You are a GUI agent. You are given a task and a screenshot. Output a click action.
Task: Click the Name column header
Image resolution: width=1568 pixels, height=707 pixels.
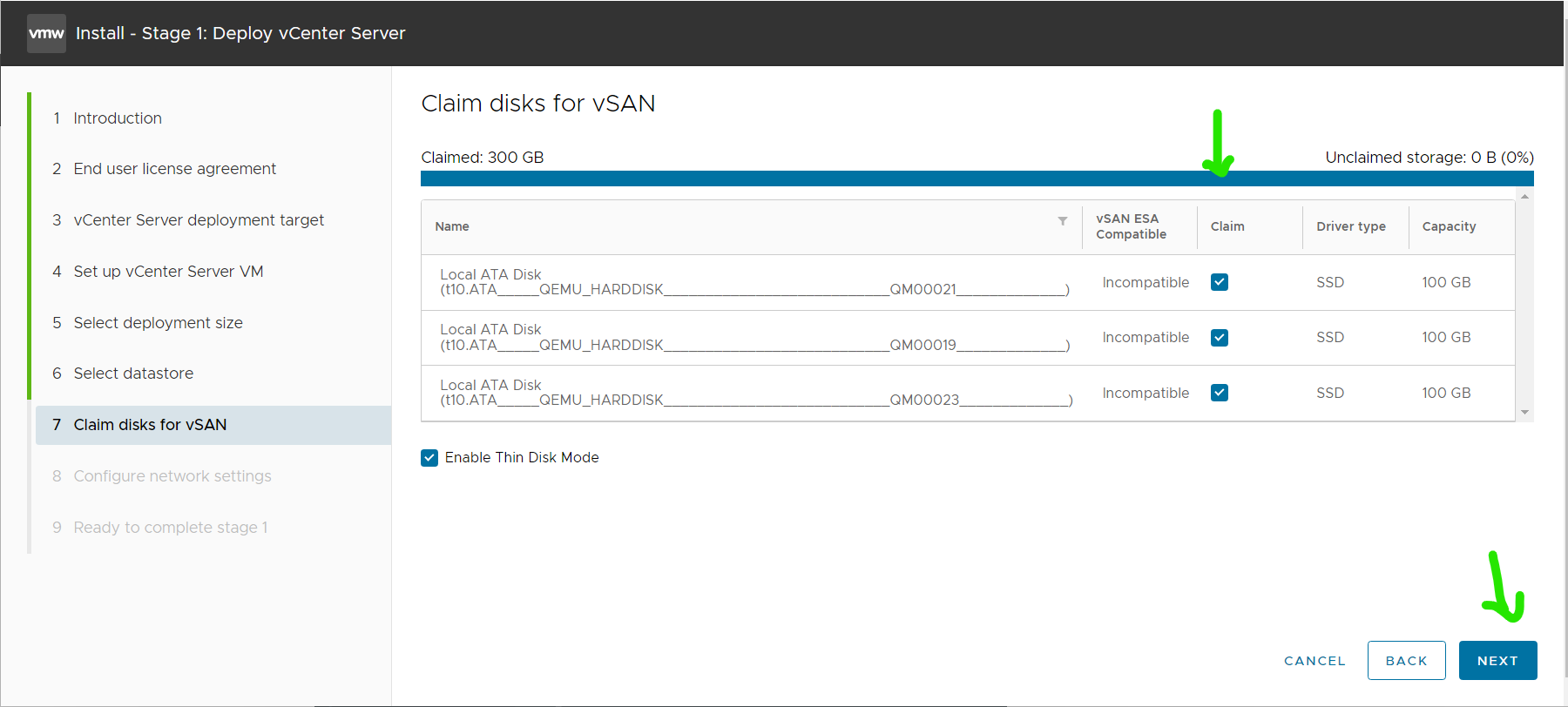[x=452, y=226]
